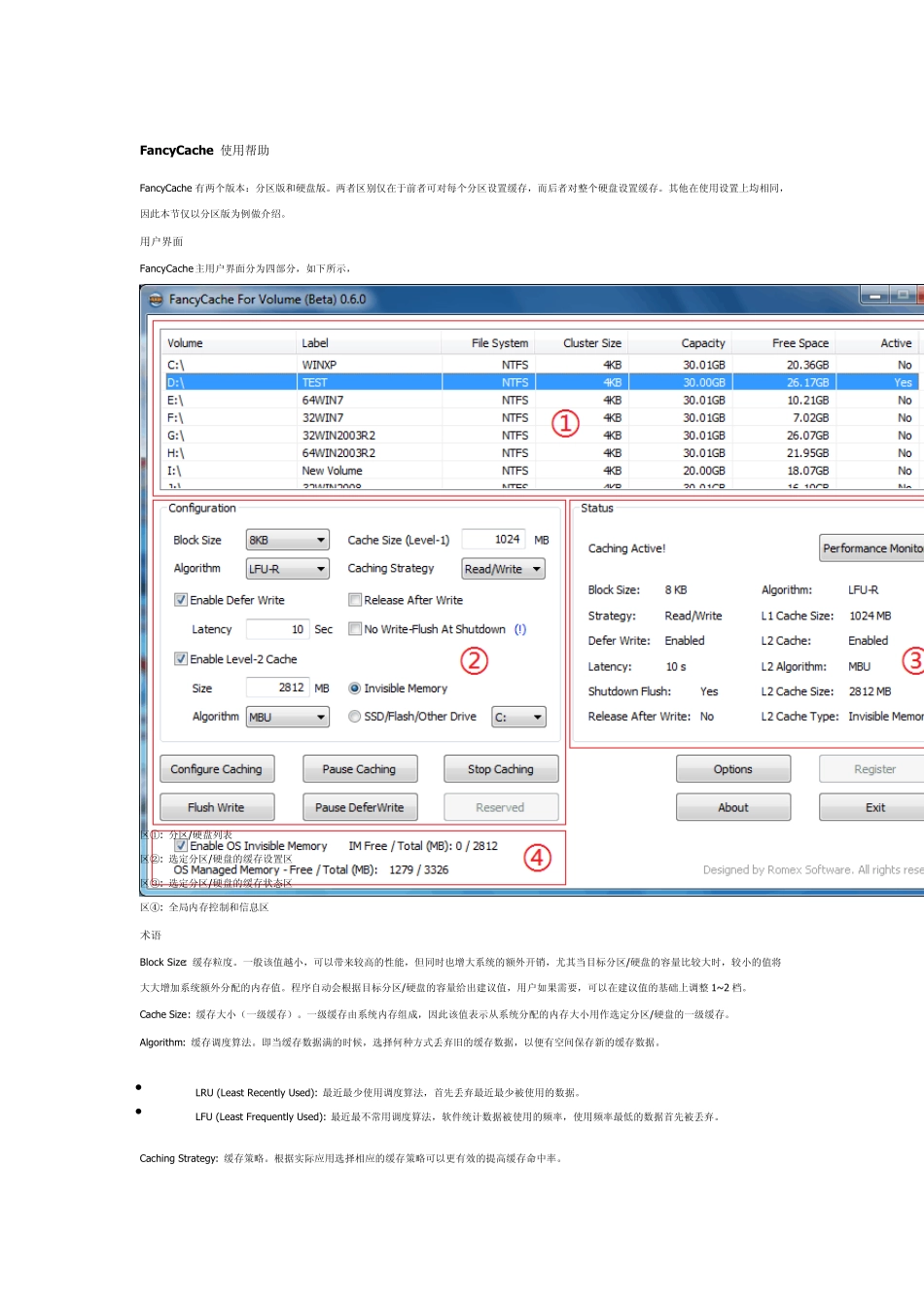Select the Invisible Memory radio button
Screen dimensions: 924x1307
(355, 689)
